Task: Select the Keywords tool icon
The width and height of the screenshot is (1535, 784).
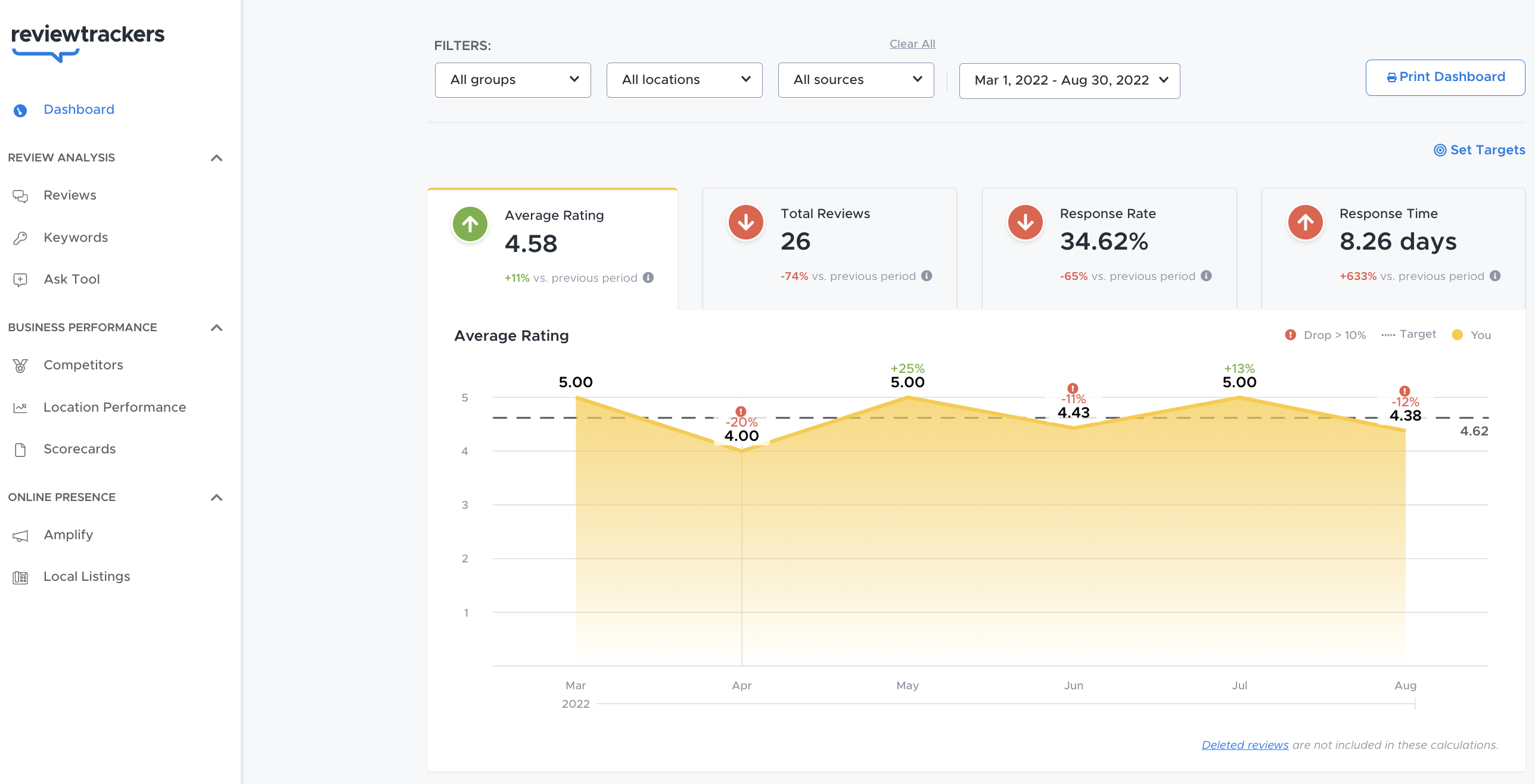Action: click(x=20, y=237)
